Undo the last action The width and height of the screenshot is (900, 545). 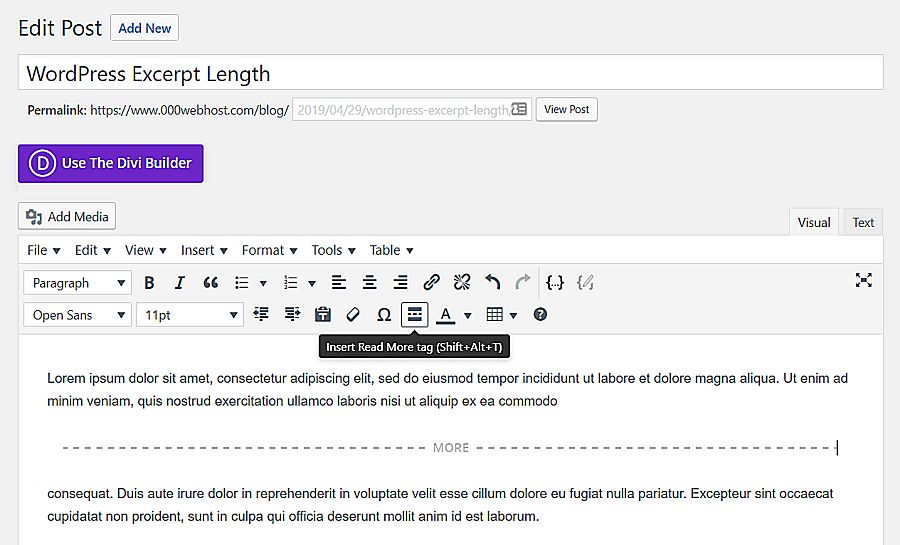pyautogui.click(x=492, y=283)
